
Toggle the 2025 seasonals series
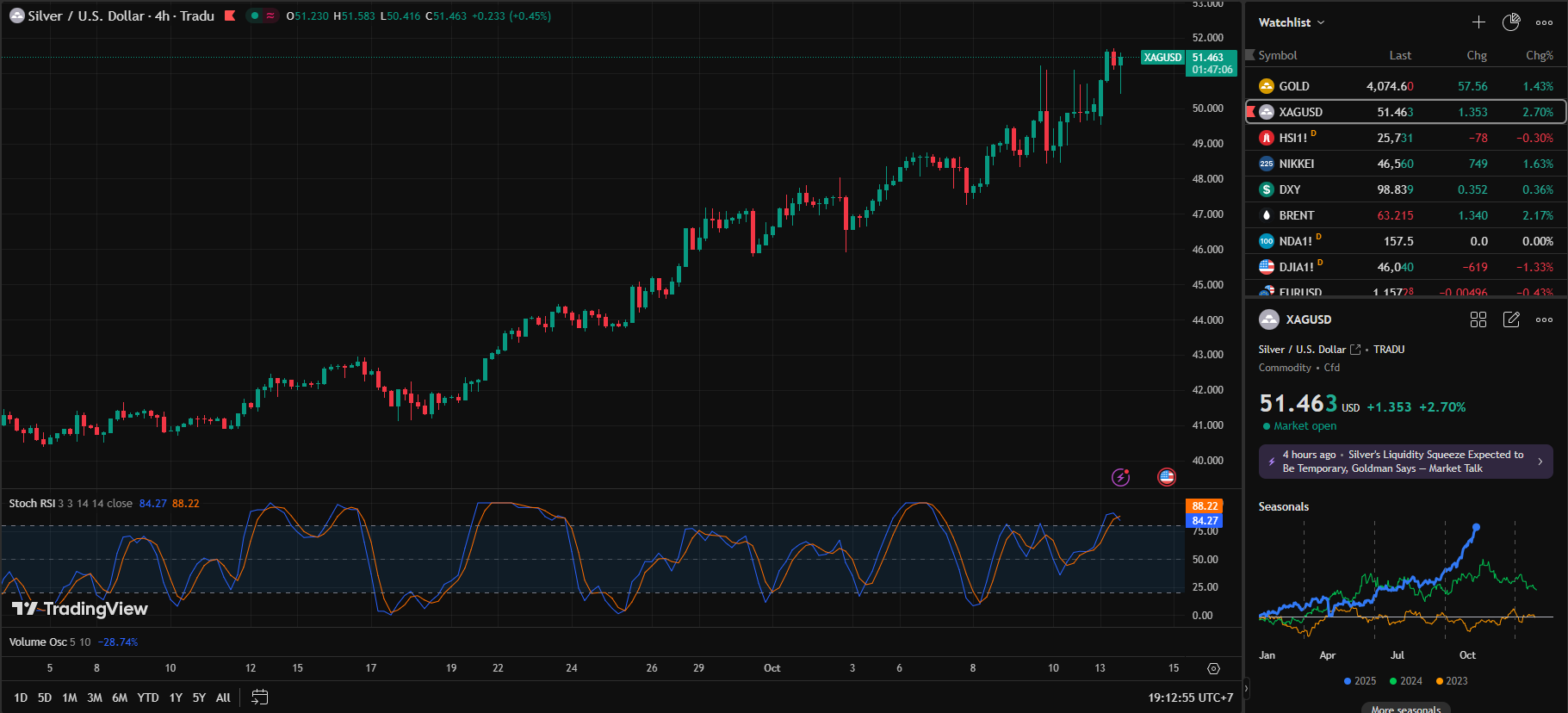[1360, 681]
